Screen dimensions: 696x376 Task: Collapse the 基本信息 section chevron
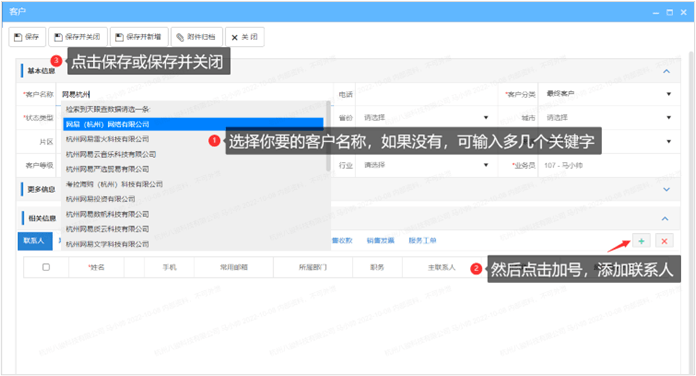coord(666,71)
